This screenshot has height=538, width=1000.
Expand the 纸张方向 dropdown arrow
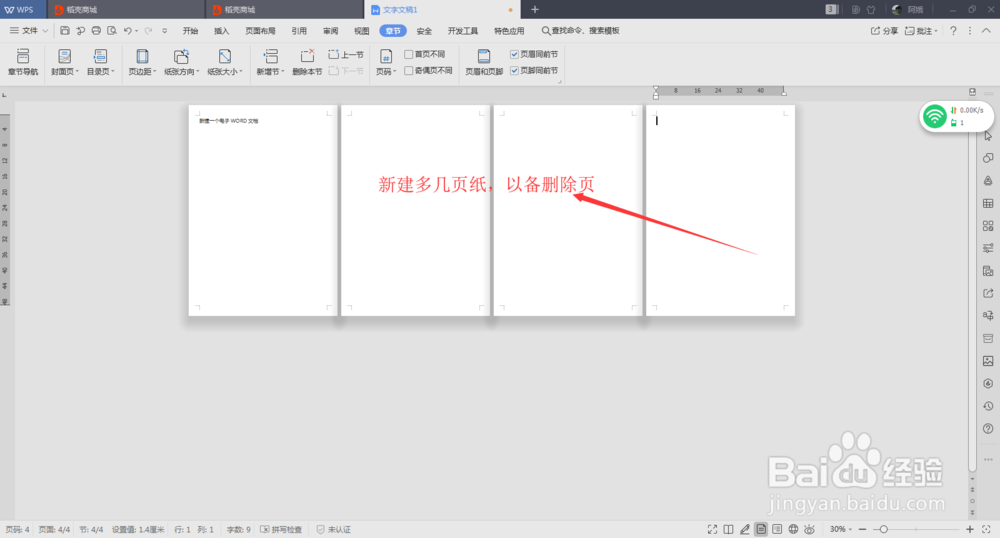(x=198, y=72)
